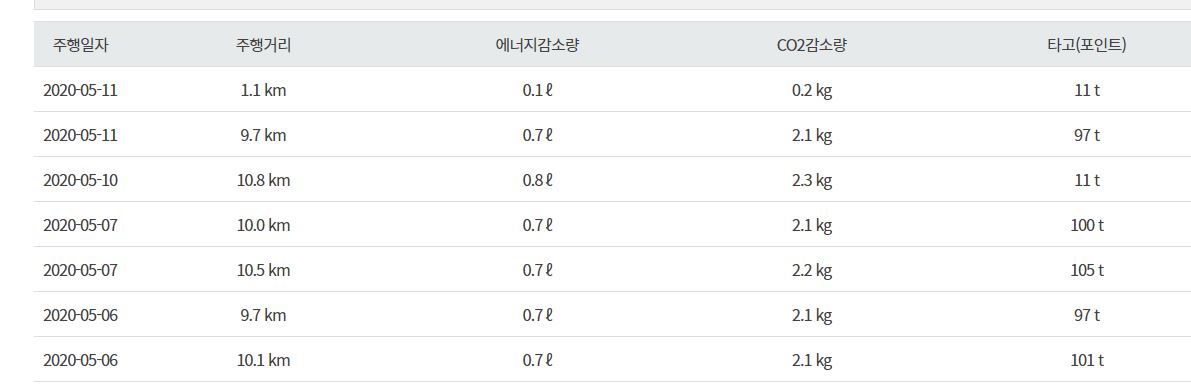Click the 101 t points cell
The height and width of the screenshot is (386, 1191).
point(1087,360)
